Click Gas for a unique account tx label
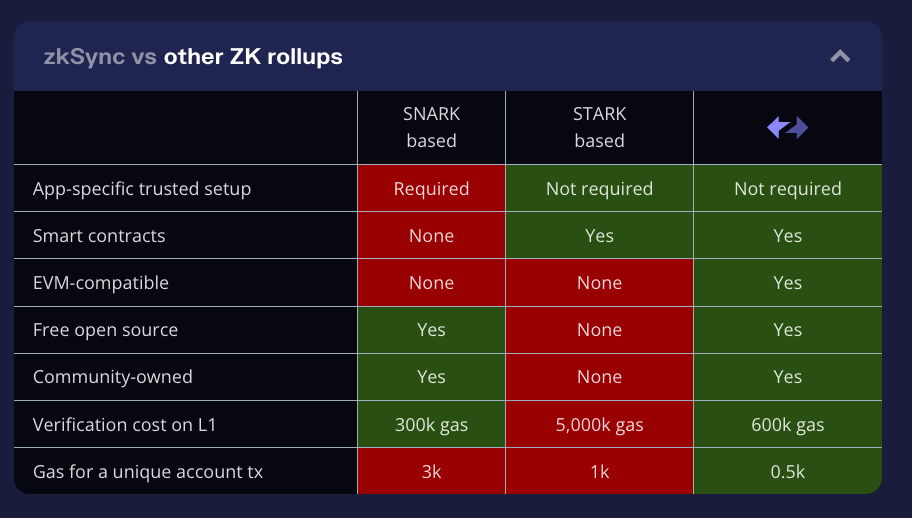The image size is (912, 518). click(x=148, y=471)
